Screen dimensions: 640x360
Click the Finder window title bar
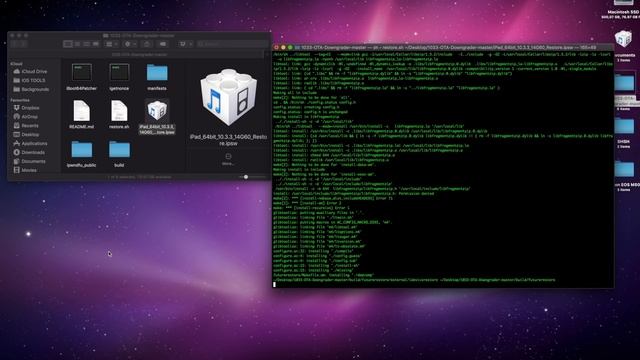click(139, 36)
